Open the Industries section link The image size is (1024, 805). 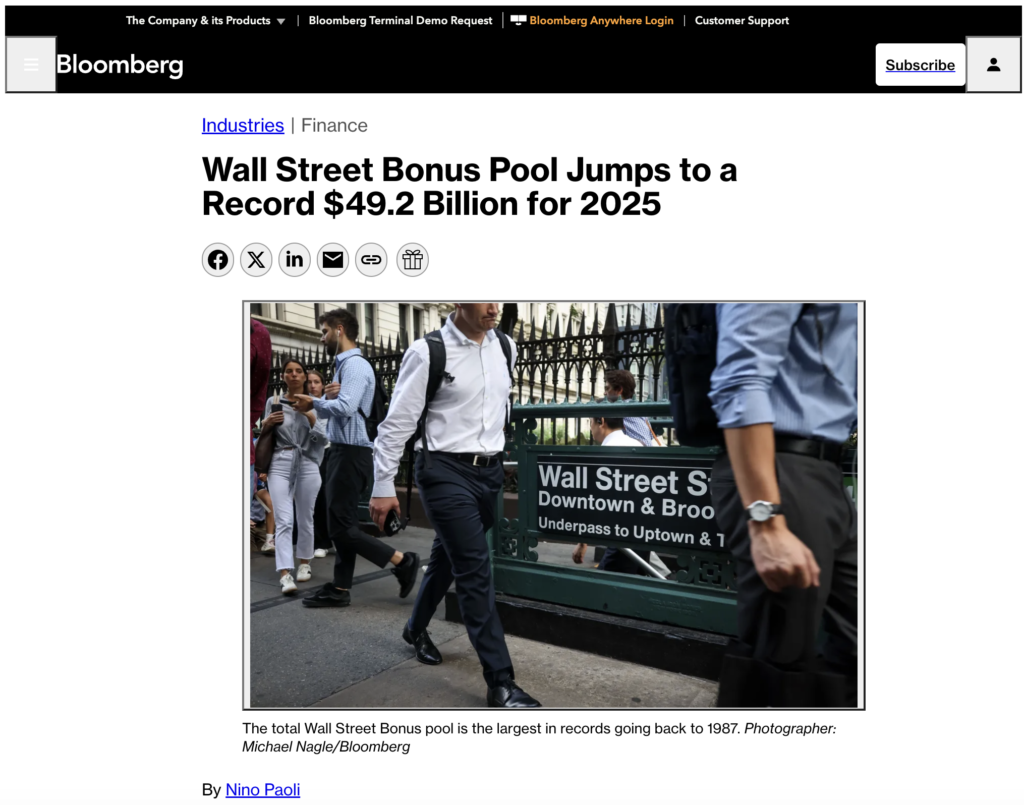(x=243, y=125)
